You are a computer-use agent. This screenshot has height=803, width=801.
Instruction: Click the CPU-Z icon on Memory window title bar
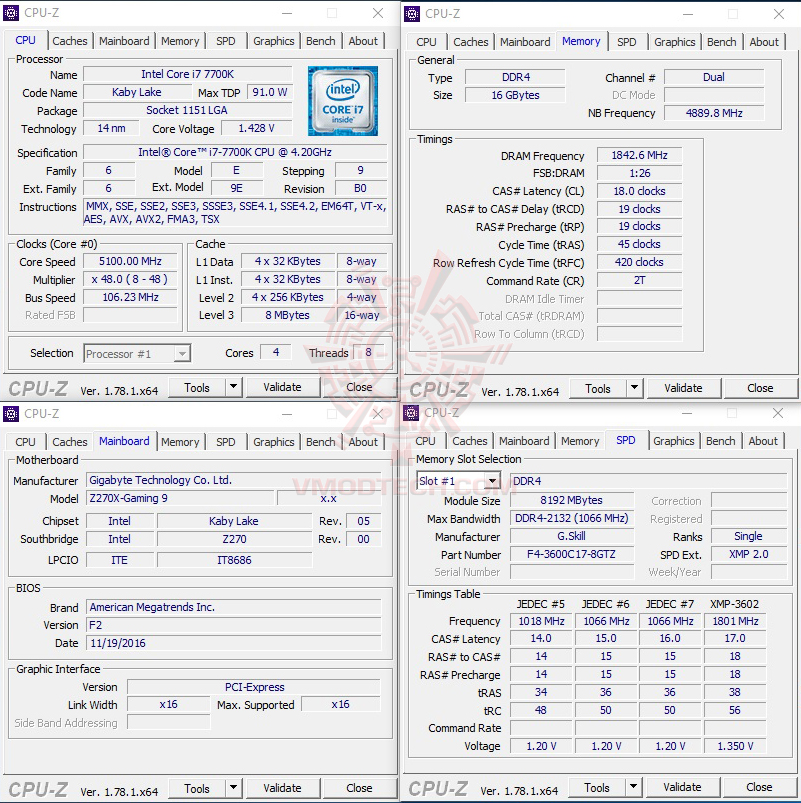(x=413, y=14)
